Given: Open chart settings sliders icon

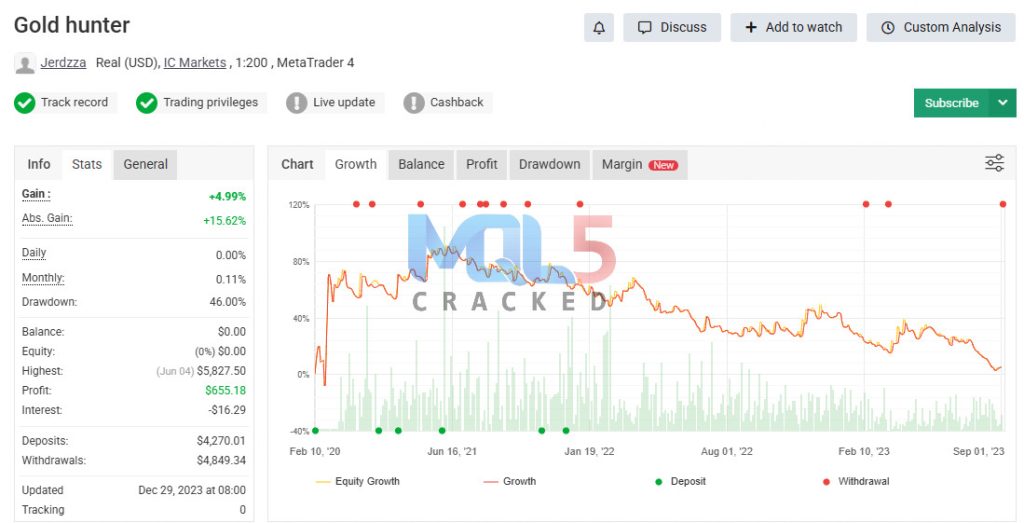Looking at the screenshot, I should pyautogui.click(x=994, y=163).
